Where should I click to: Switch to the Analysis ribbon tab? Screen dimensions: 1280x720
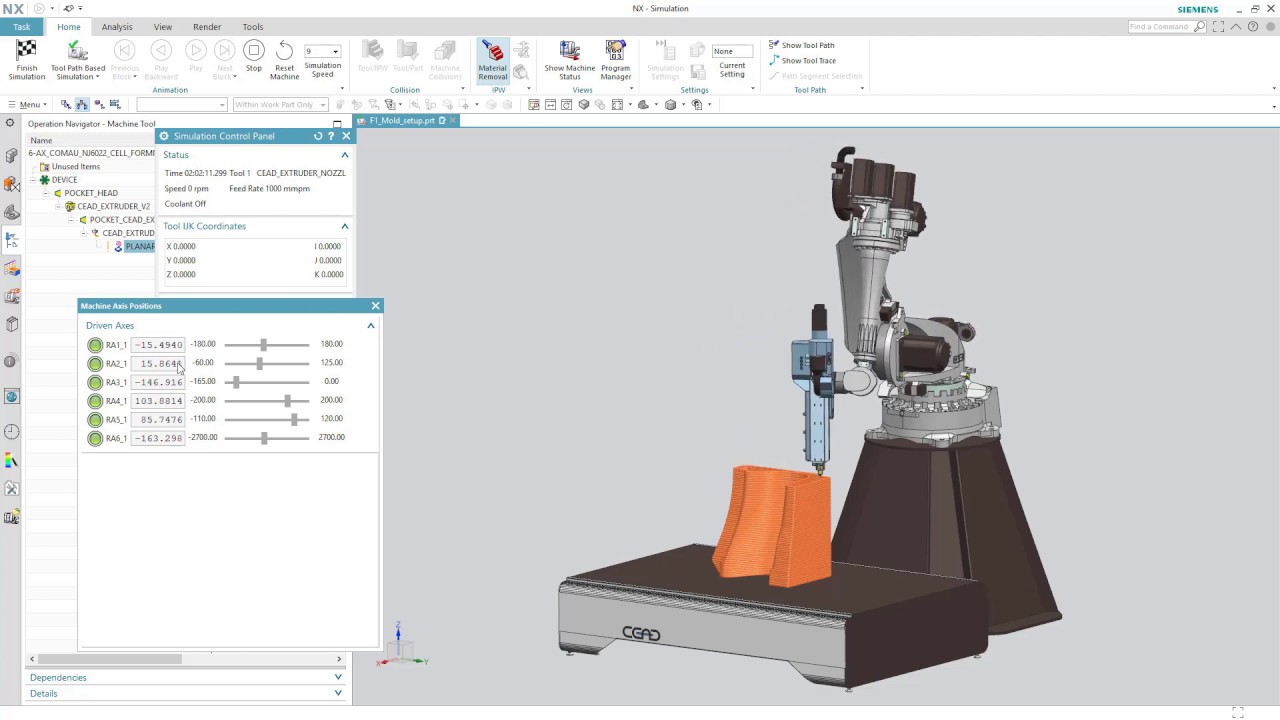[x=117, y=27]
